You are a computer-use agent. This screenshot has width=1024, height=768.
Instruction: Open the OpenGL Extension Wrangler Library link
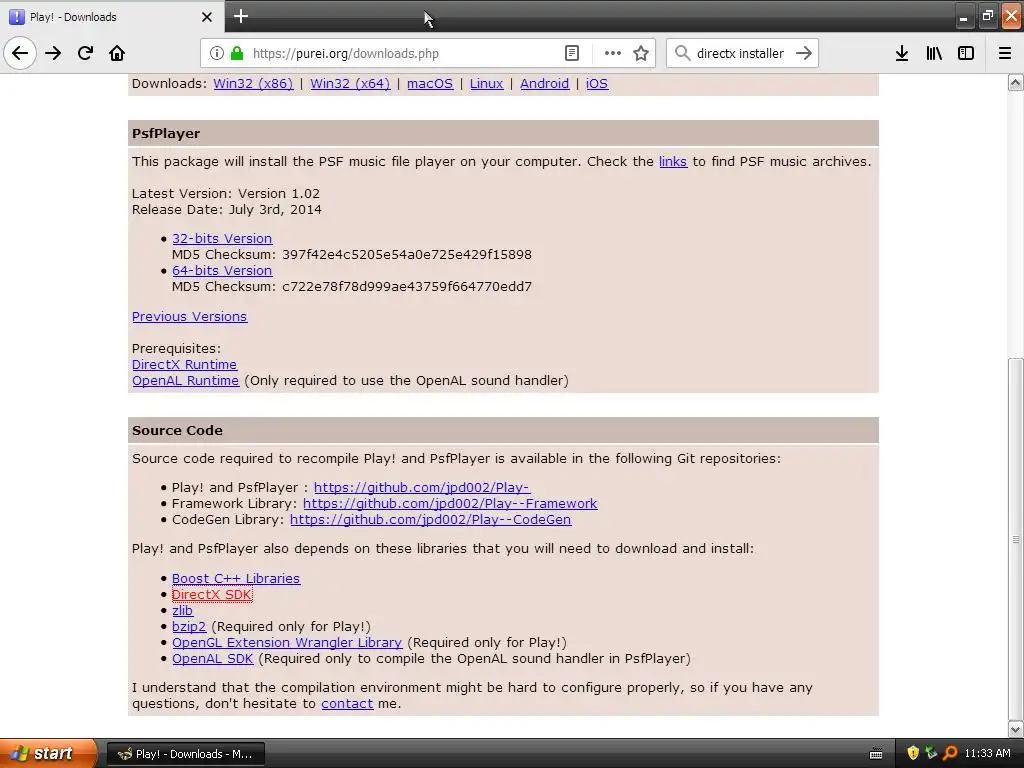[287, 643]
